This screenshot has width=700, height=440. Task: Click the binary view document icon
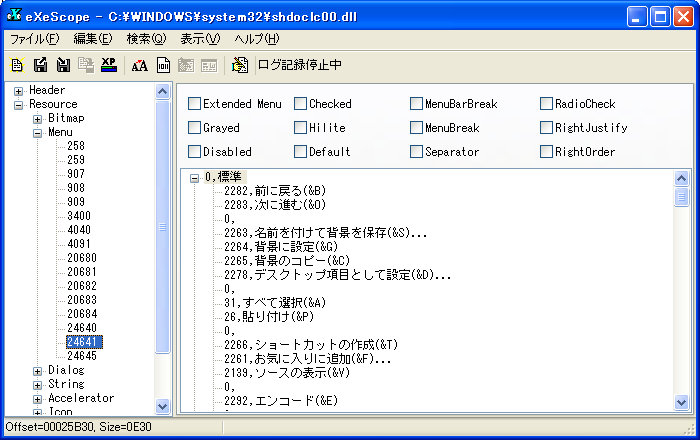[162, 65]
